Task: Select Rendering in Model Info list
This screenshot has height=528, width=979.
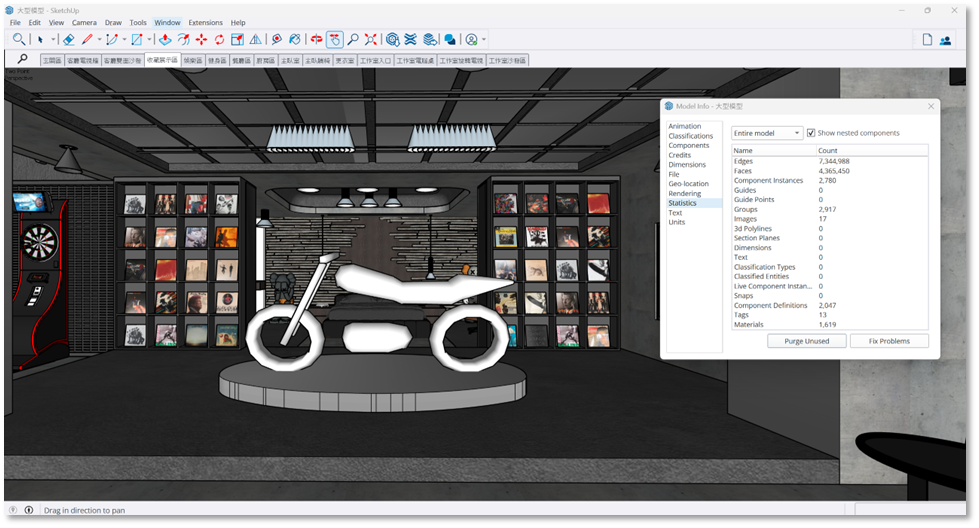Action: (x=685, y=193)
